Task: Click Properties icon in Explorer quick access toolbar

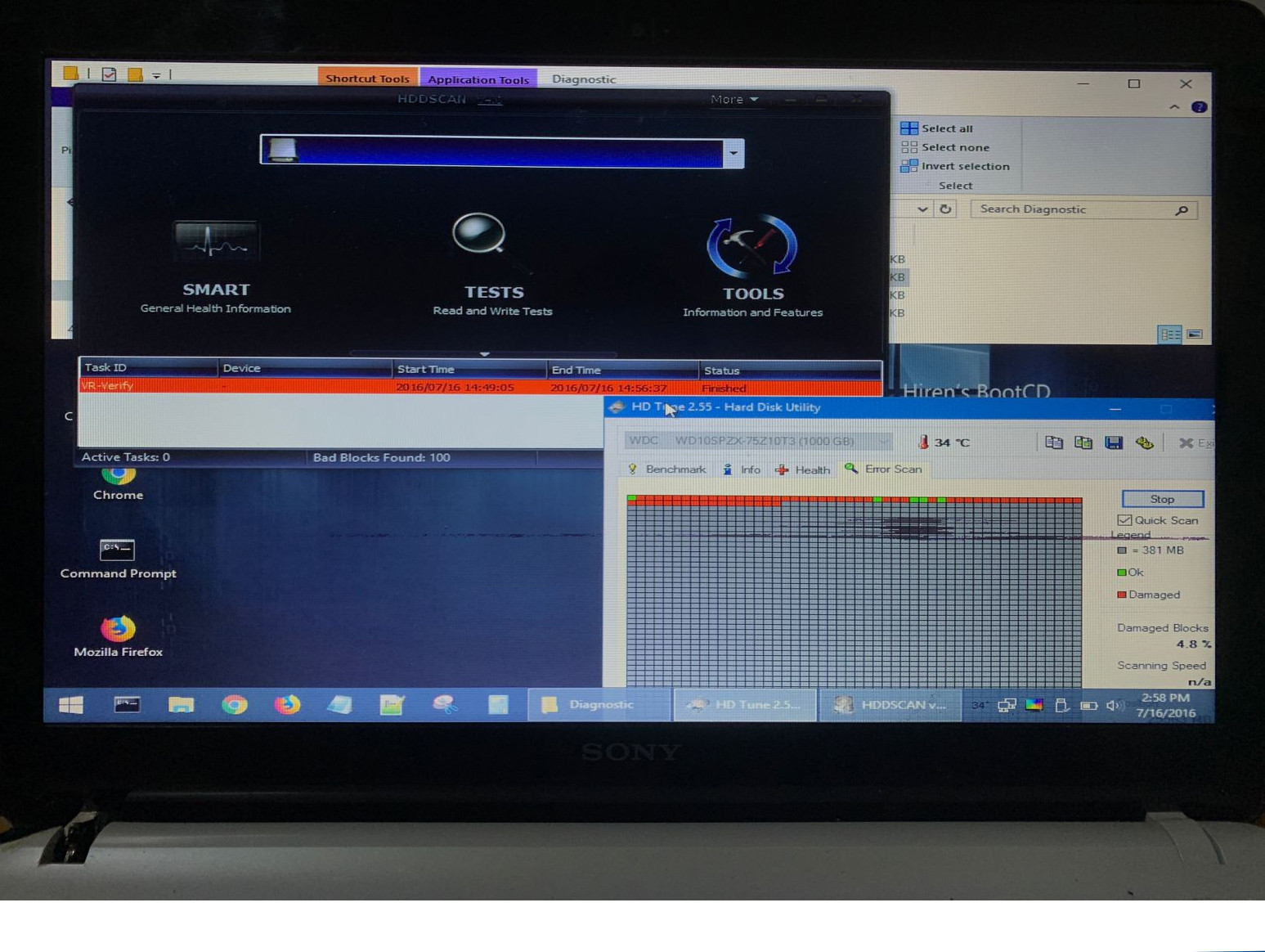Action: tap(109, 74)
